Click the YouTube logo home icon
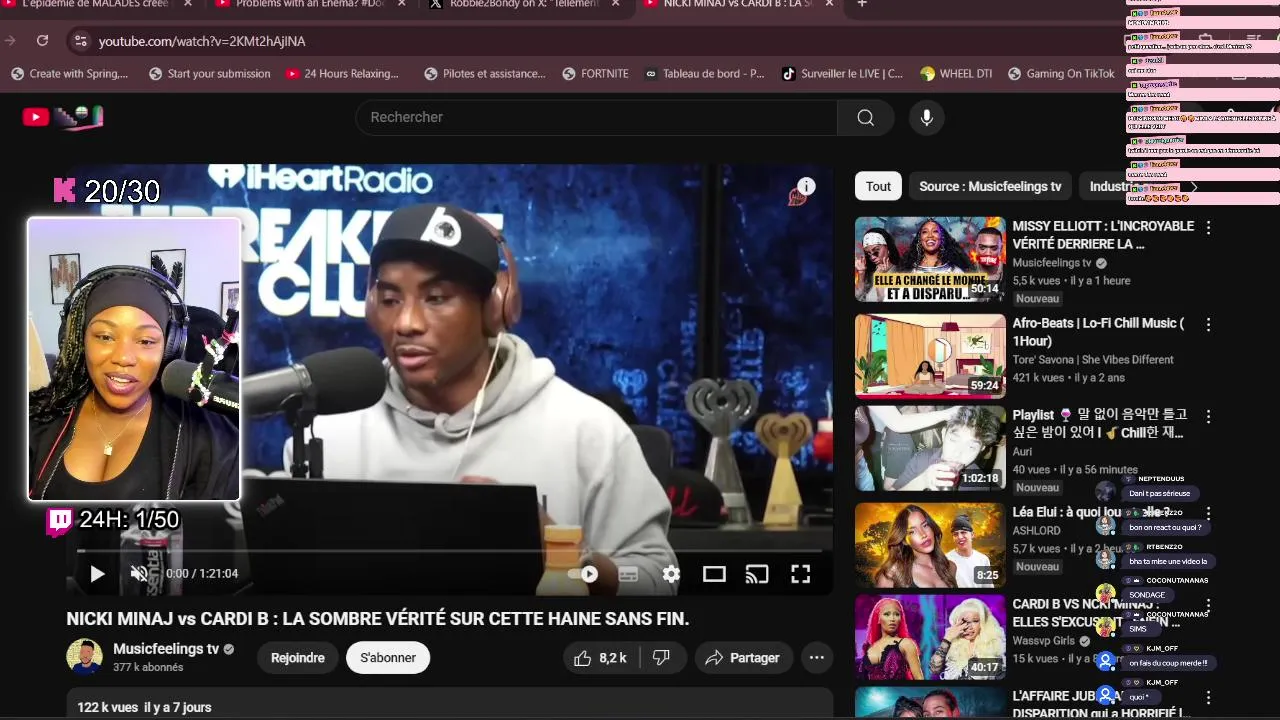Image resolution: width=1280 pixels, height=720 pixels. point(36,117)
